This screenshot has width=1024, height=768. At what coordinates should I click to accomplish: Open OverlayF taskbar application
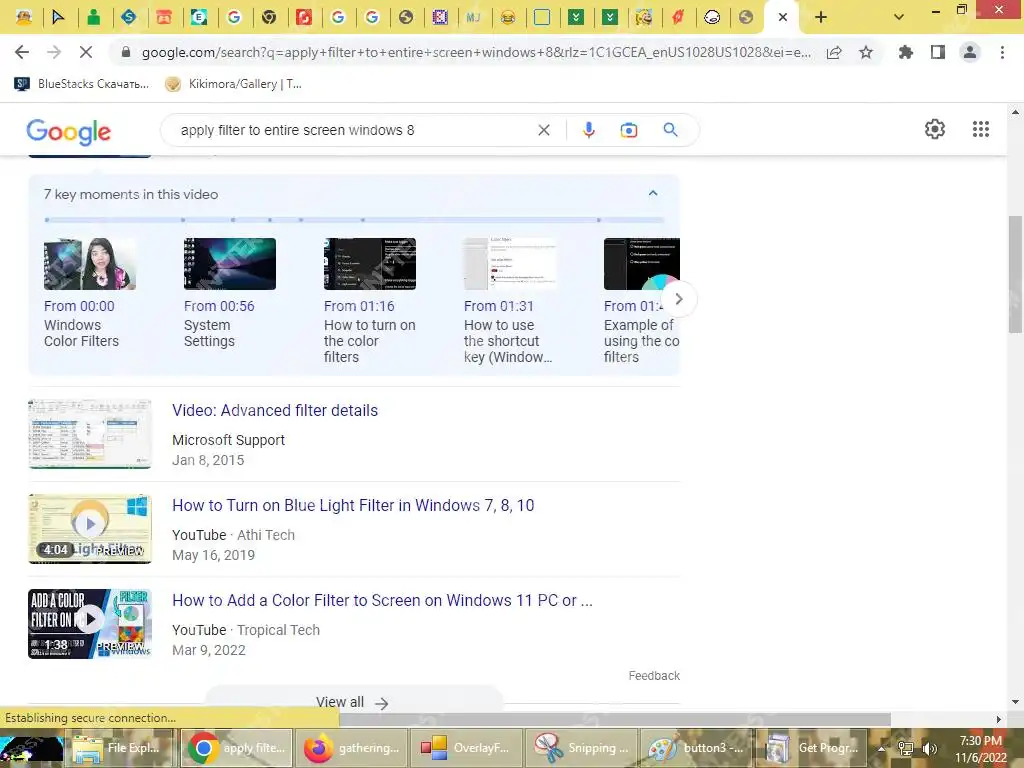coord(466,748)
